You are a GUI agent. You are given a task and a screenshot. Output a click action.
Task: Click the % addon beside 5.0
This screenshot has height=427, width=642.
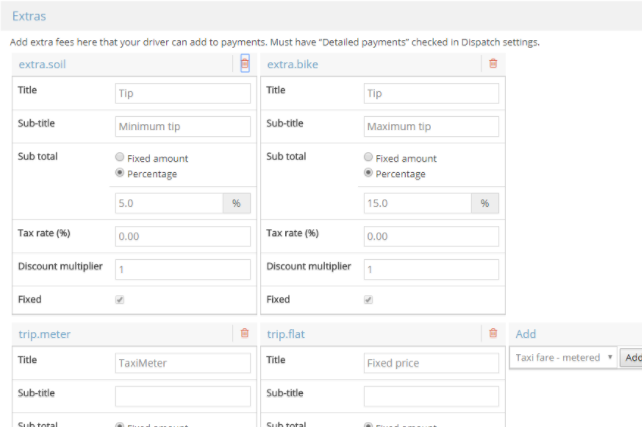pyautogui.click(x=237, y=203)
